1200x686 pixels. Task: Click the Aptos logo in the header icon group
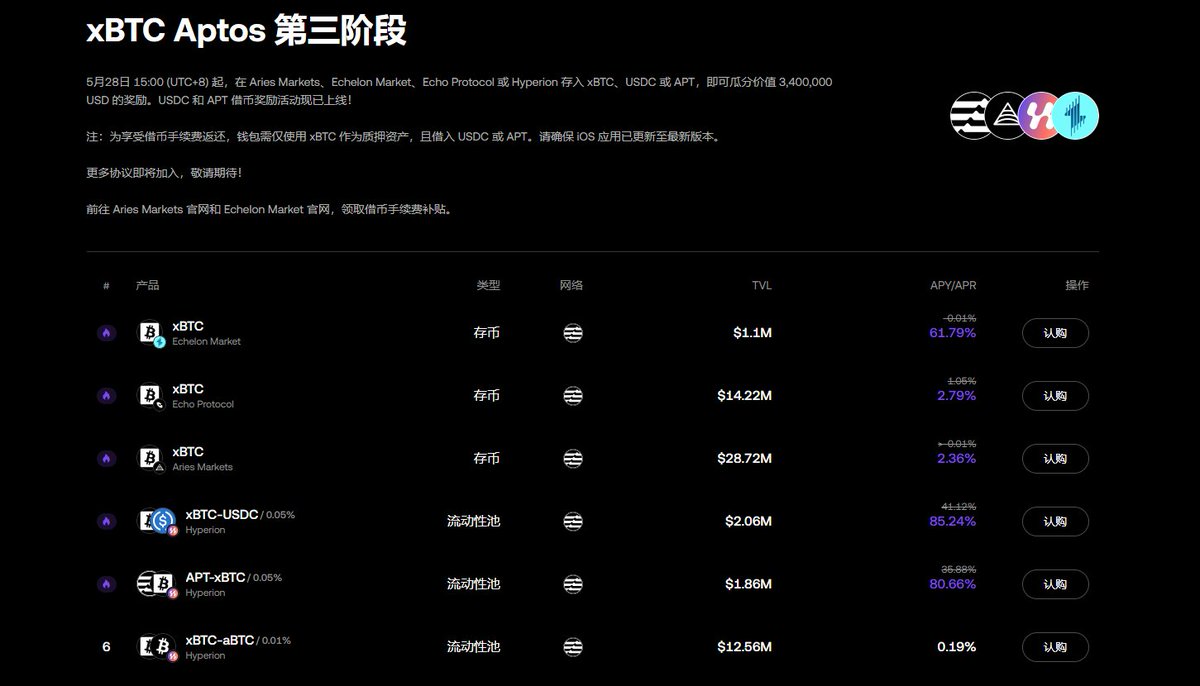[x=970, y=116]
